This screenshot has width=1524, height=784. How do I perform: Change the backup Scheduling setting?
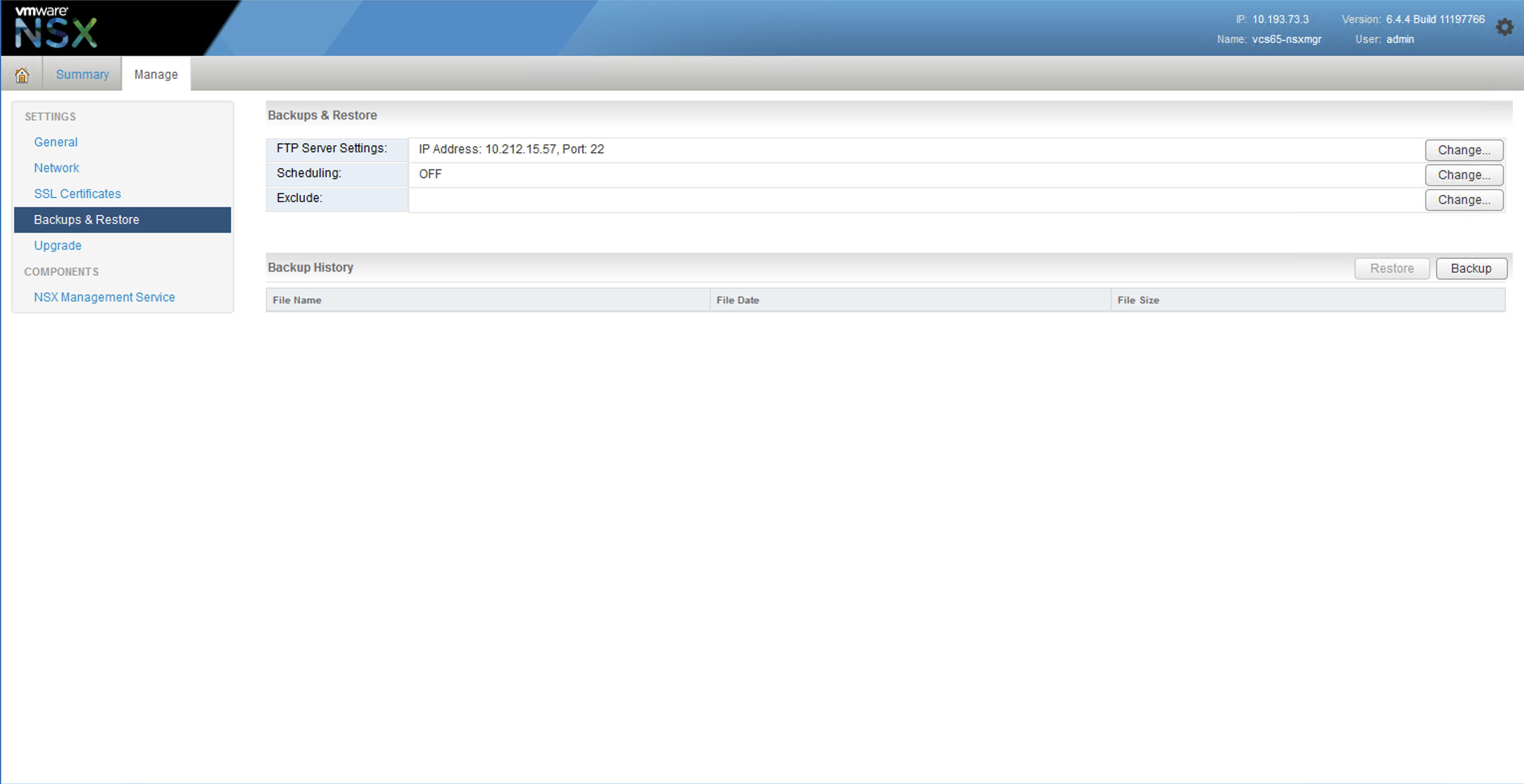click(x=1463, y=175)
